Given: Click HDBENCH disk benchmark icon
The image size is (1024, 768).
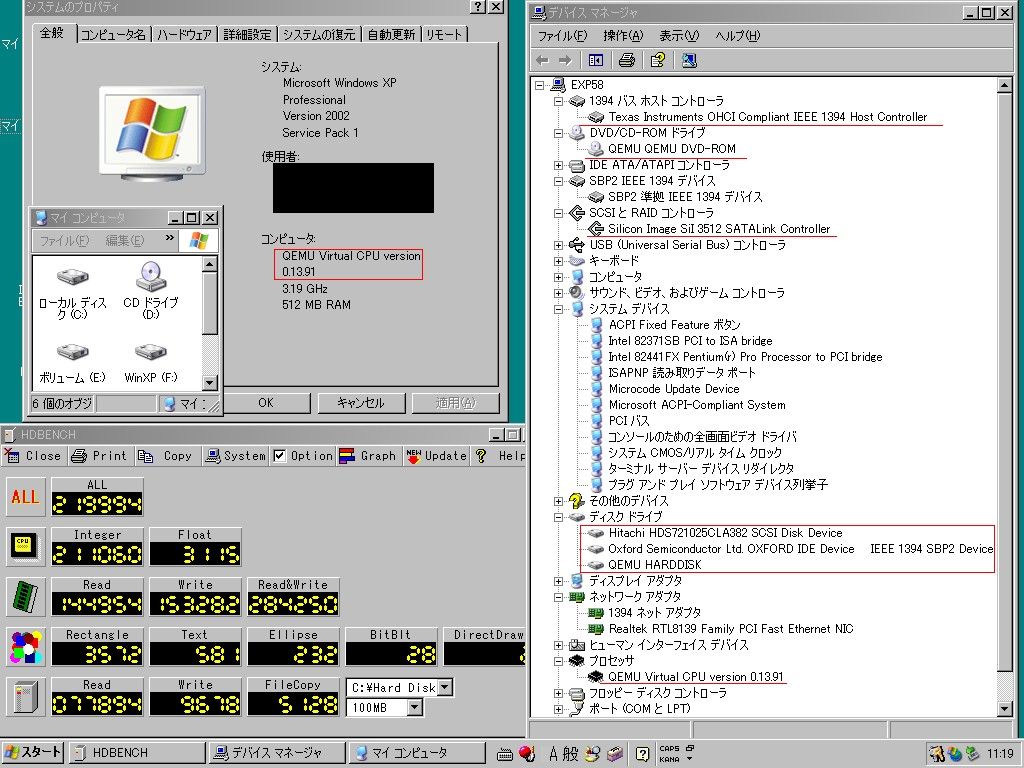Looking at the screenshot, I should tap(25, 697).
